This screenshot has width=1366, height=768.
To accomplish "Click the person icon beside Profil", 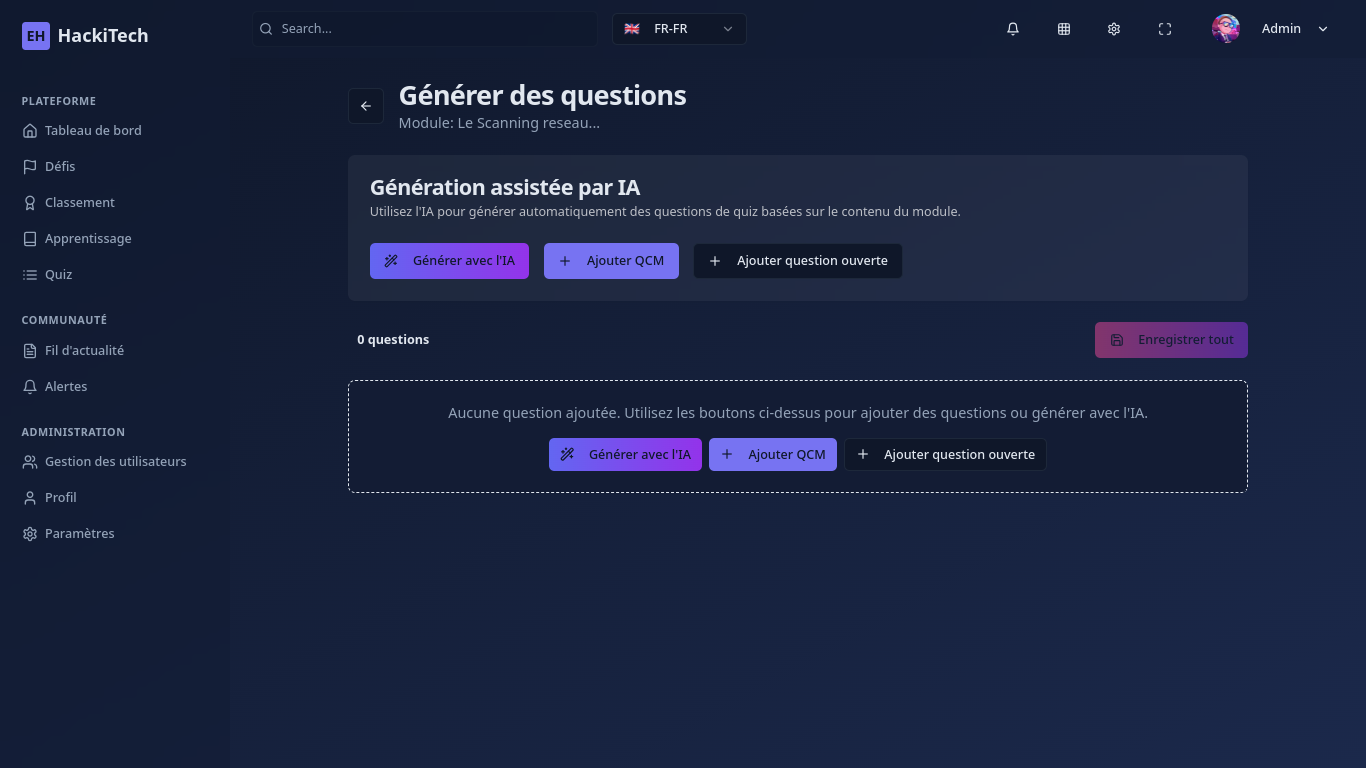I will click(30, 498).
